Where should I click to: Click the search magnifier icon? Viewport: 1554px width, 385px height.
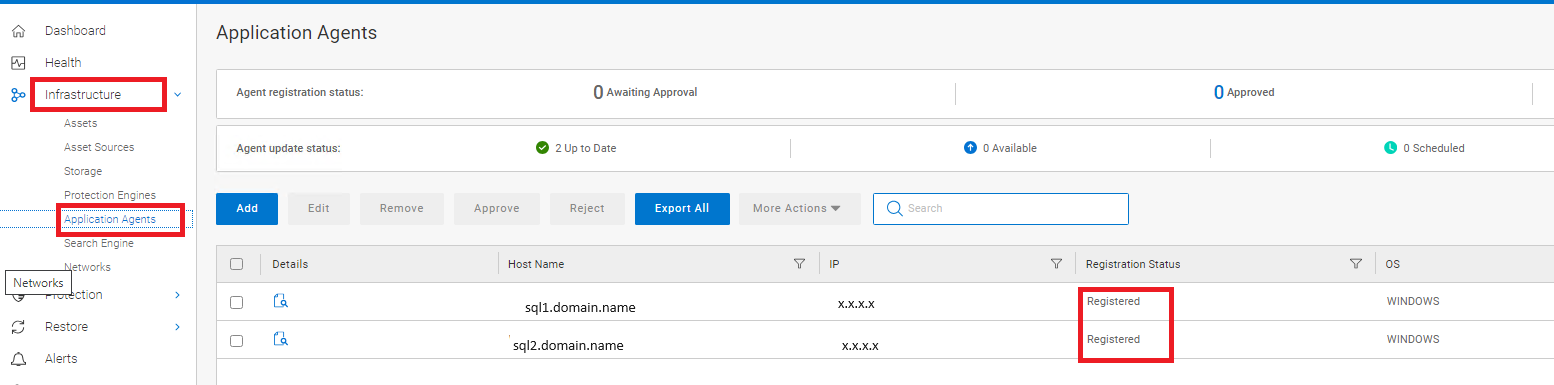pos(894,208)
